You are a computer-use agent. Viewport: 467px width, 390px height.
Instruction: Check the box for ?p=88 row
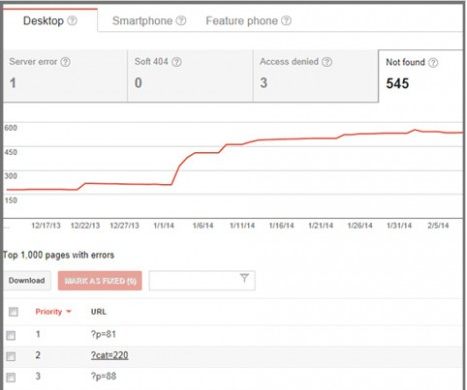[11, 377]
